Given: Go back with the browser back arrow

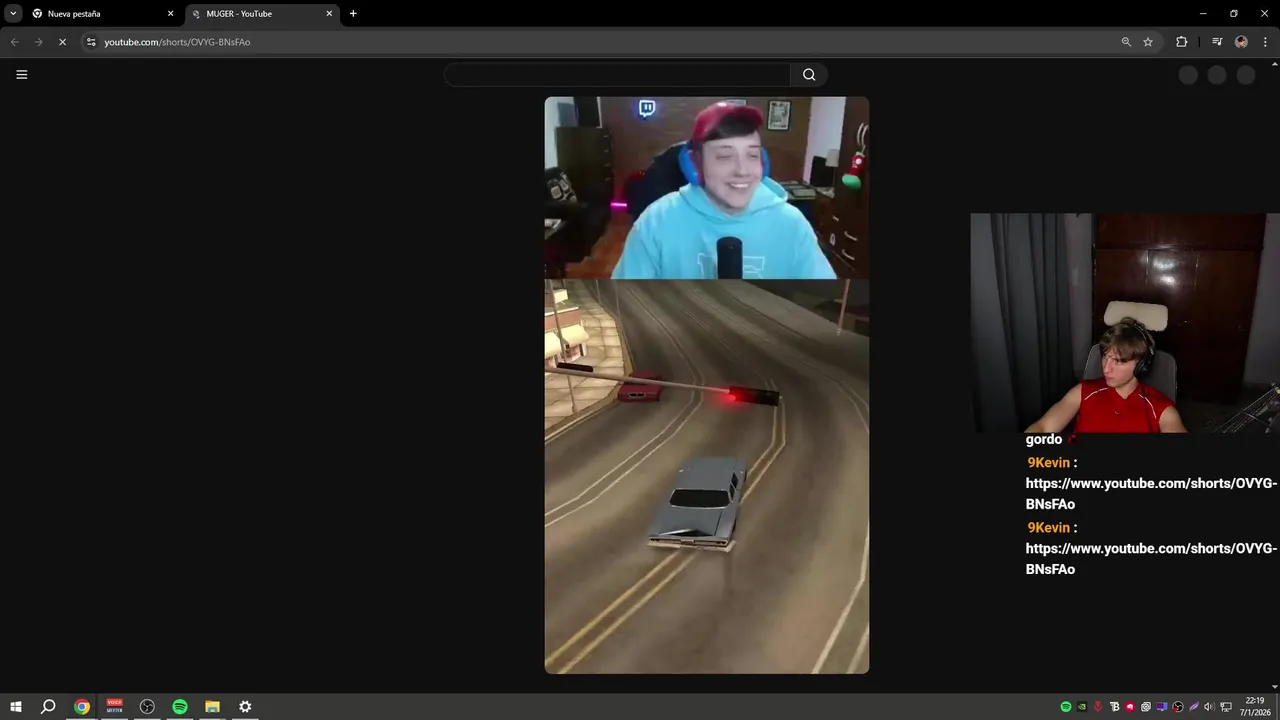Looking at the screenshot, I should [x=15, y=42].
